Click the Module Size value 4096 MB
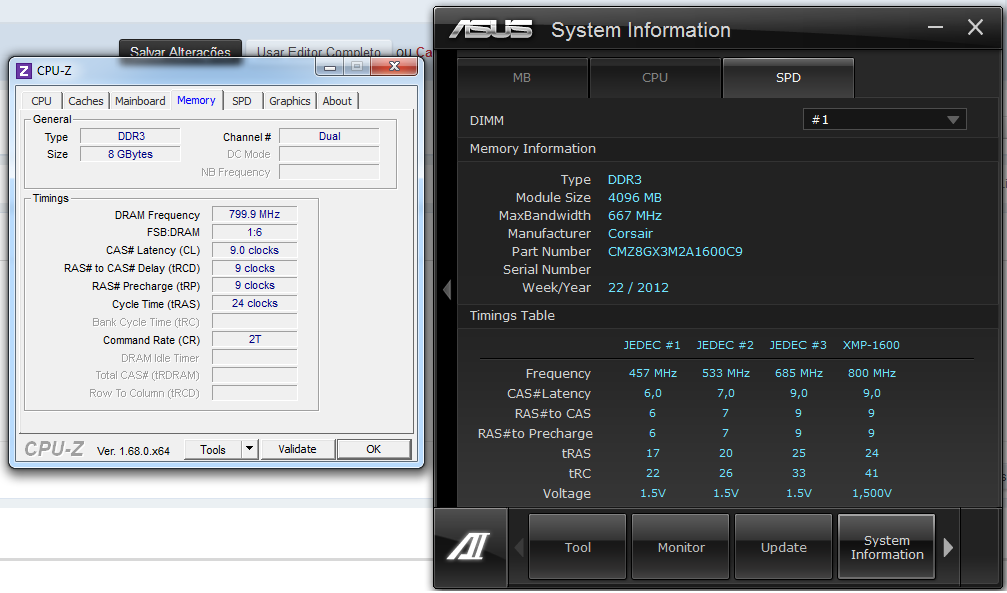Viewport: 1007px width, 593px height. (635, 198)
